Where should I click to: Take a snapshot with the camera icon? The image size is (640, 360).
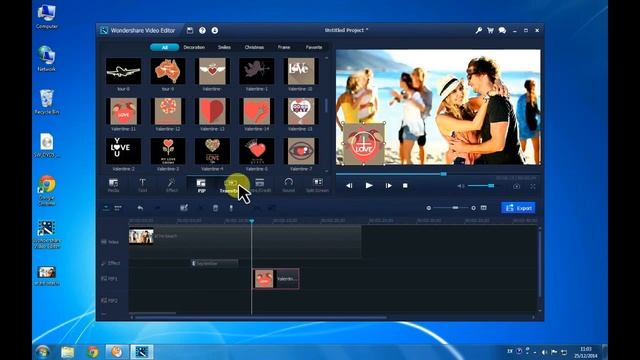(x=516, y=186)
